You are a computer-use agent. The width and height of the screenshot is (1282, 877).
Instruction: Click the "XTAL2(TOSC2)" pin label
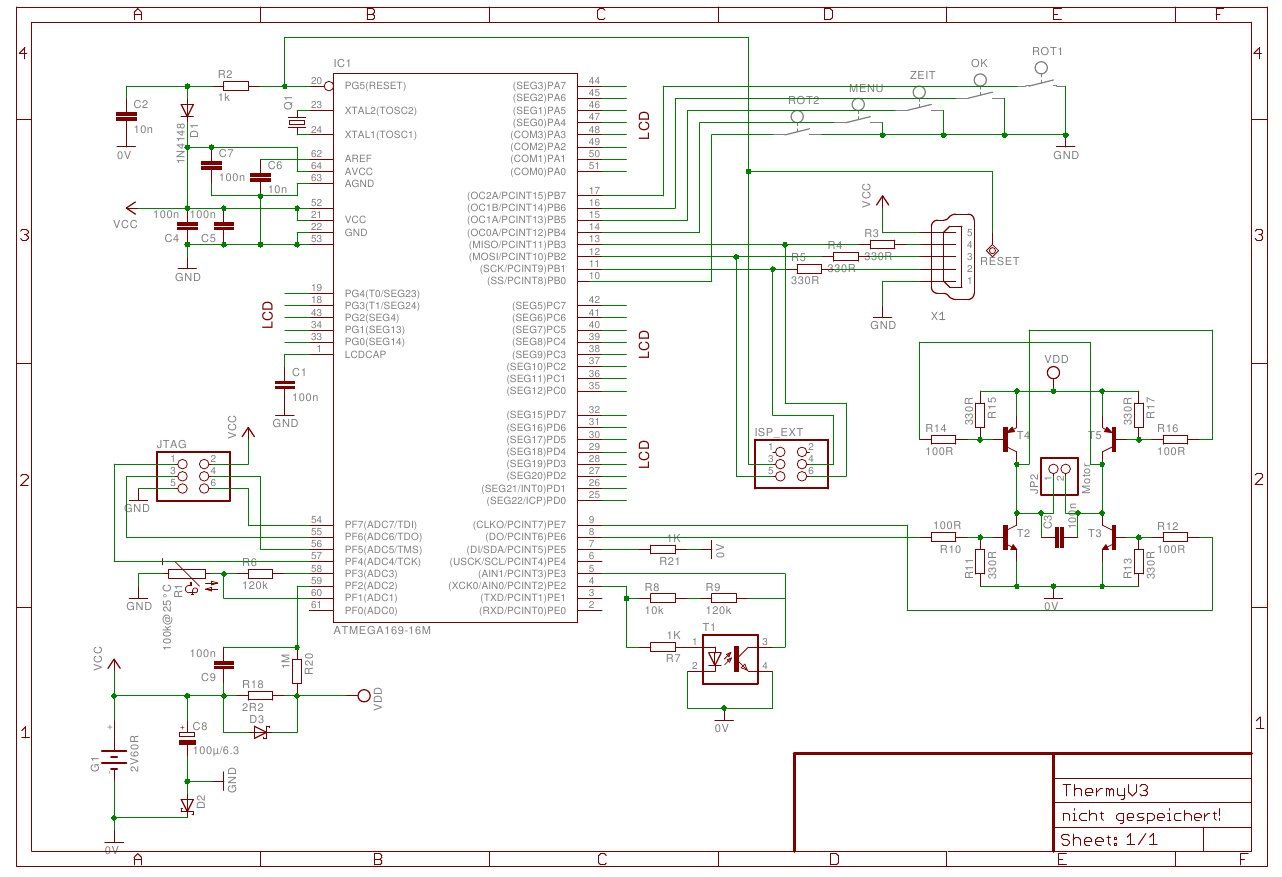pyautogui.click(x=380, y=110)
